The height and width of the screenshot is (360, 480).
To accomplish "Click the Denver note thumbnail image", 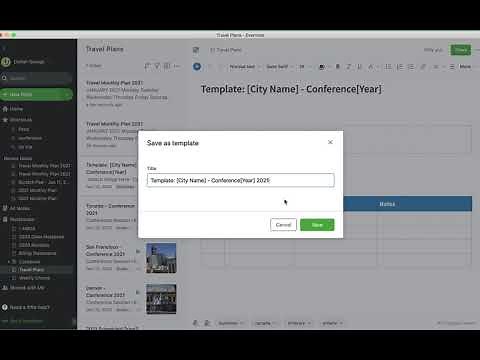I will coord(161,299).
